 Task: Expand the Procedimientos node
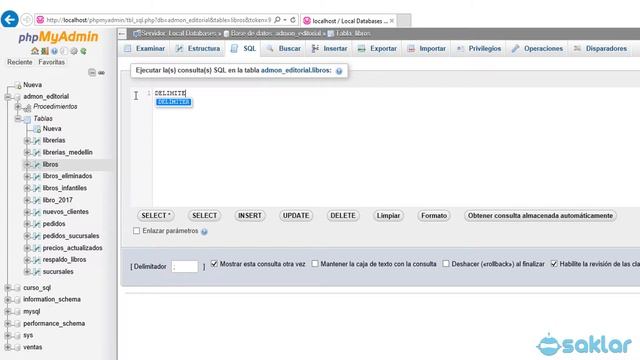click(x=18, y=107)
